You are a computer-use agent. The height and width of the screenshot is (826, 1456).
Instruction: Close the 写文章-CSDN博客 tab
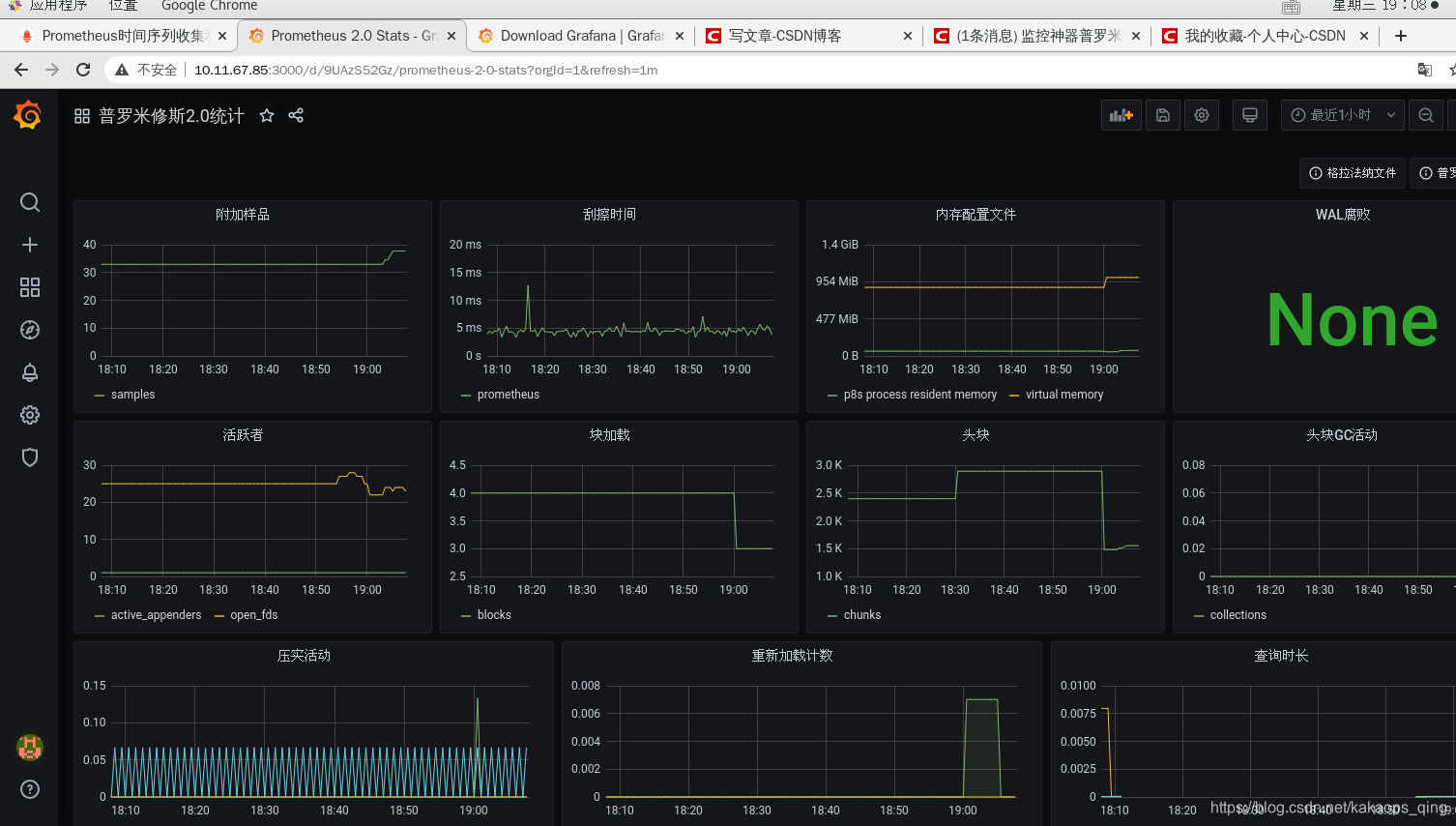(908, 36)
